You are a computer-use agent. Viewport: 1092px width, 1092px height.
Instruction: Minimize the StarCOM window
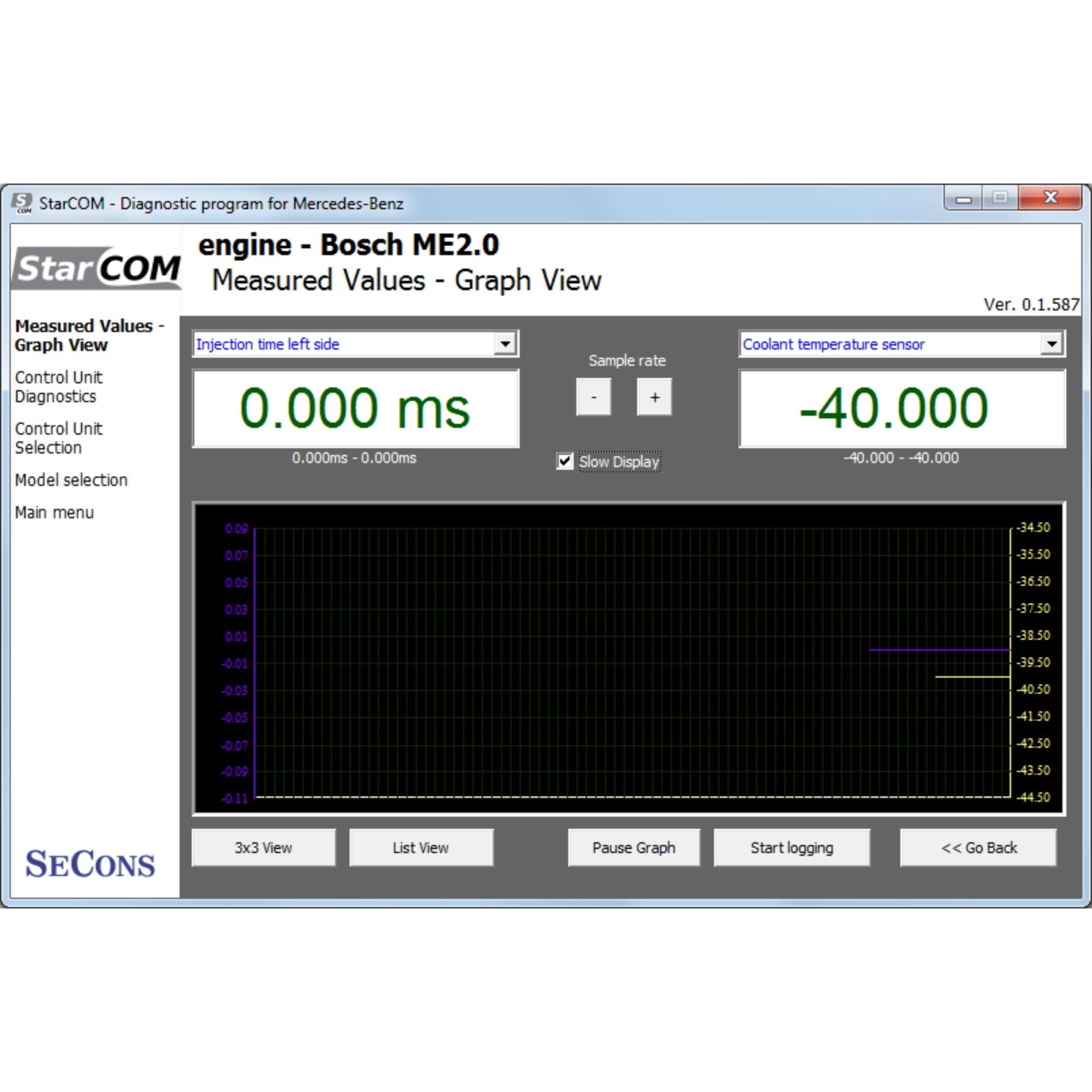964,199
